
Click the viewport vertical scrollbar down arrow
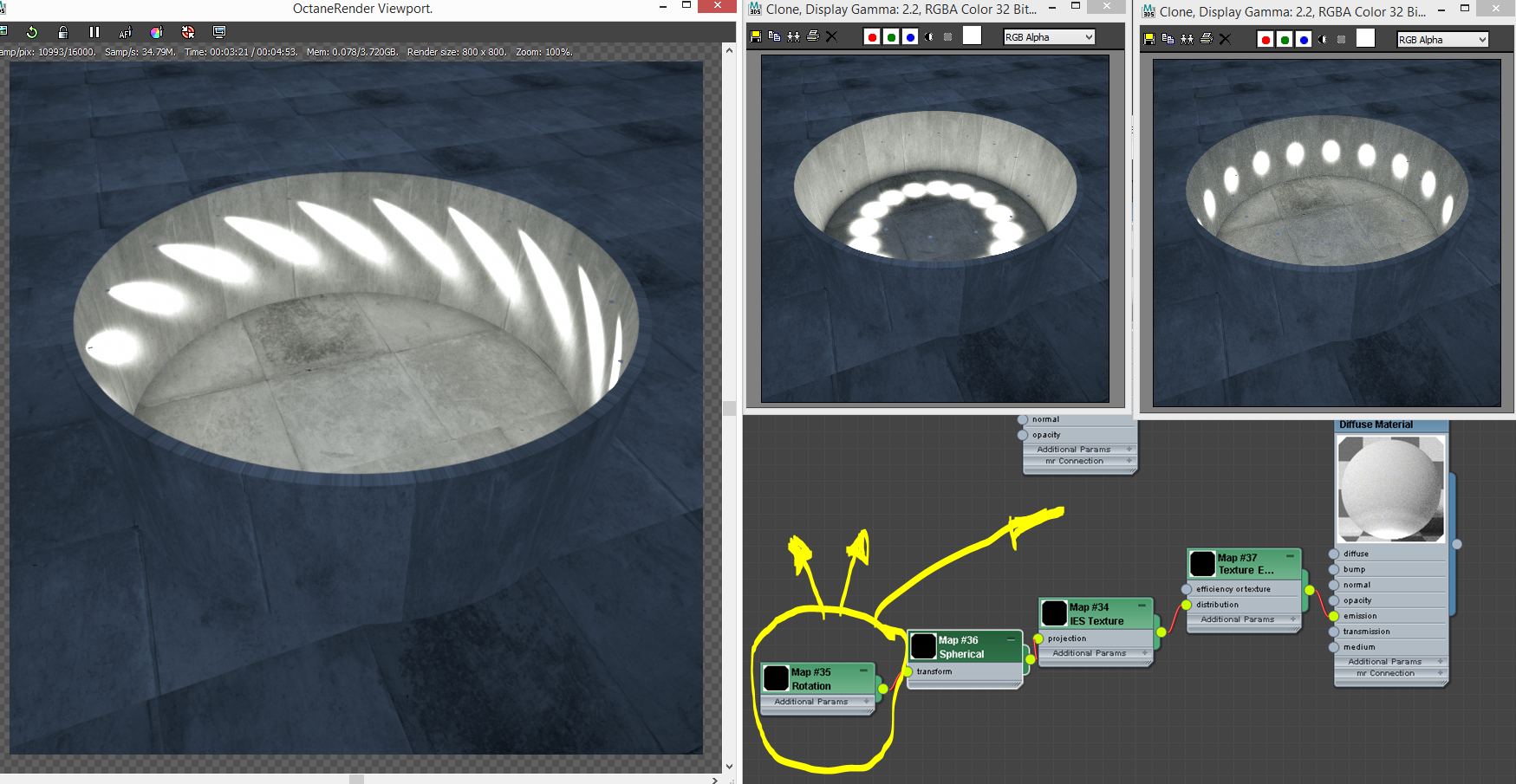[729, 766]
